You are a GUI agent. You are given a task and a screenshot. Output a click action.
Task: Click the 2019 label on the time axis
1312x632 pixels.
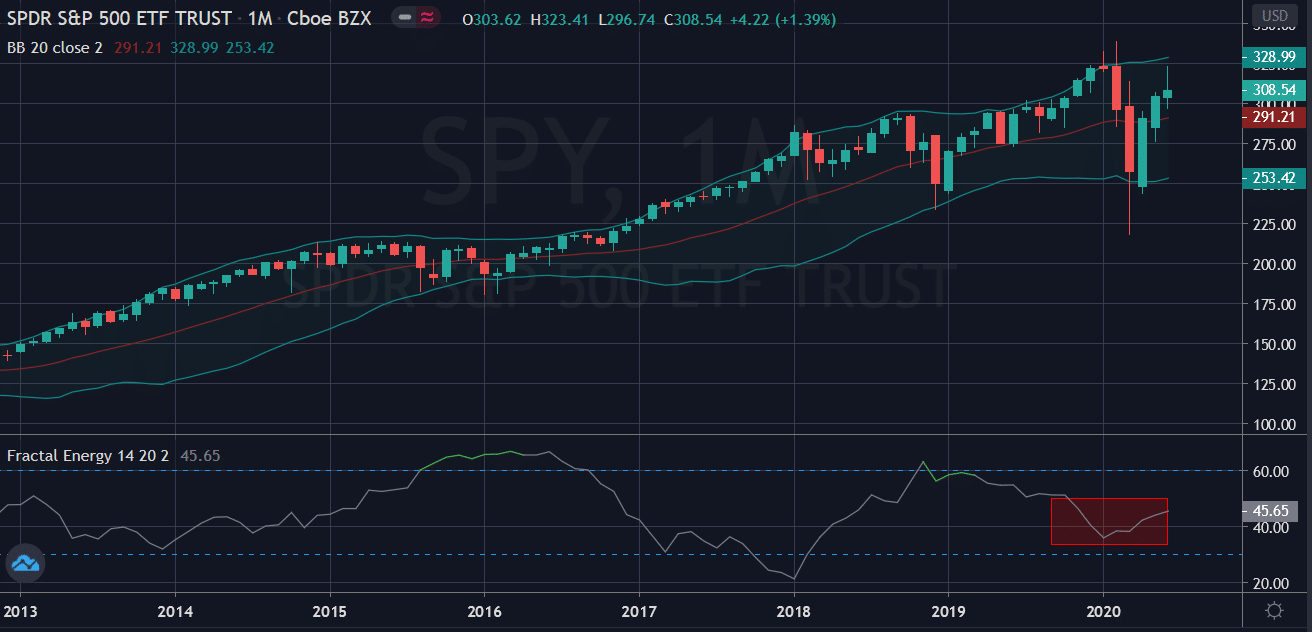948,610
